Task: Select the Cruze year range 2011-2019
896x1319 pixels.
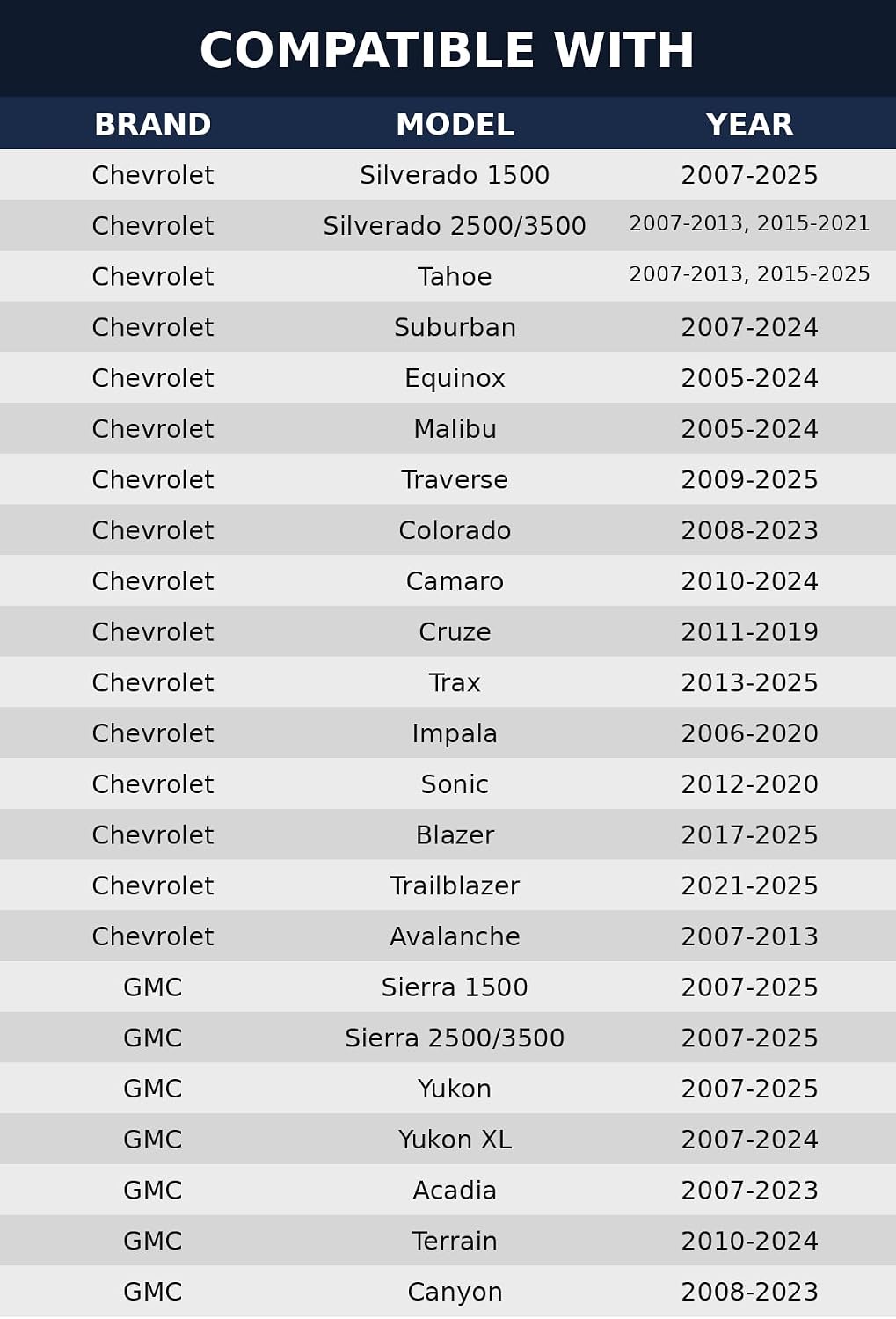Action: 749,632
